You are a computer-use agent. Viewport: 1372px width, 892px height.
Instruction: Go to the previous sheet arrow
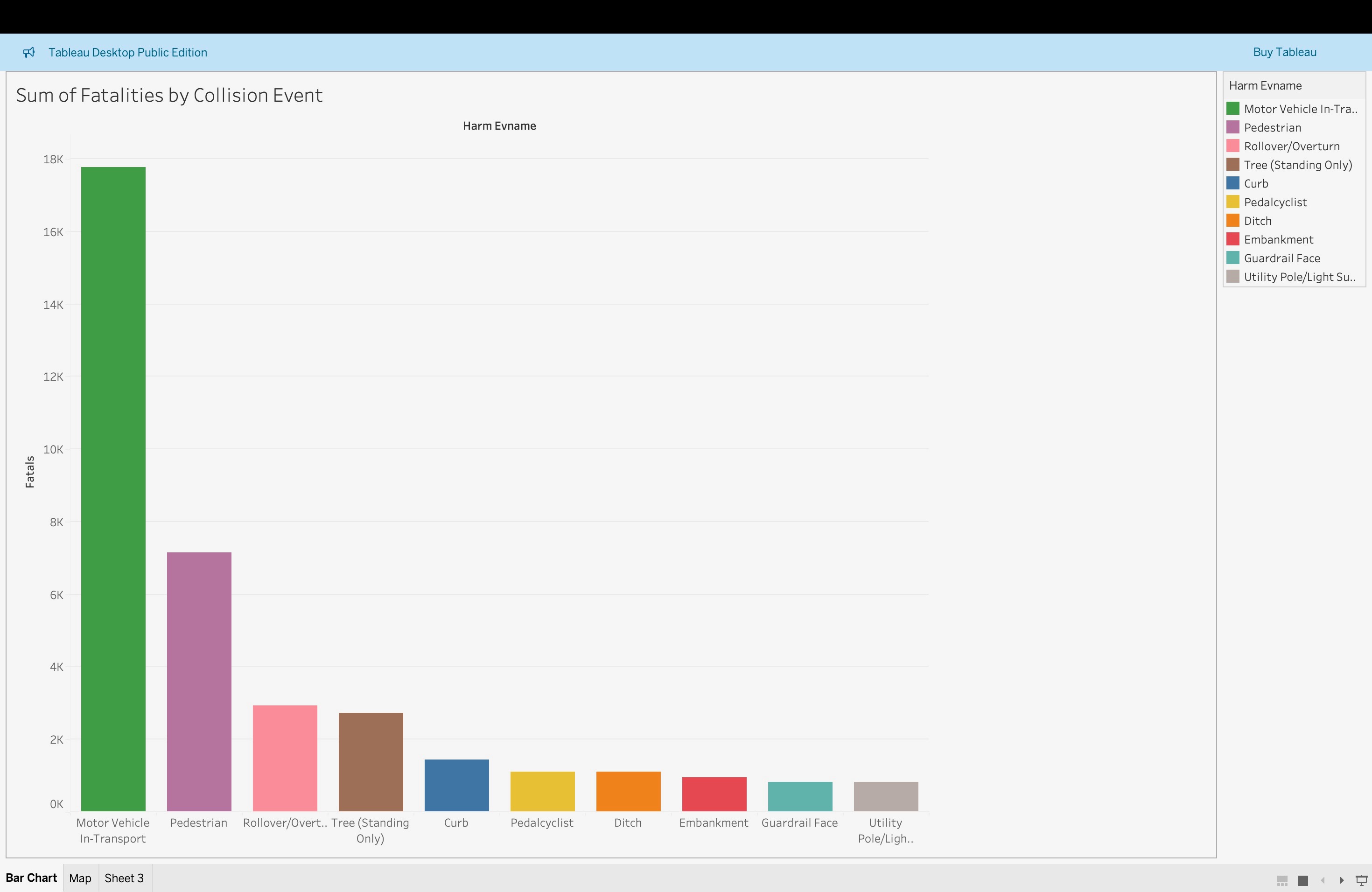pyautogui.click(x=1323, y=880)
